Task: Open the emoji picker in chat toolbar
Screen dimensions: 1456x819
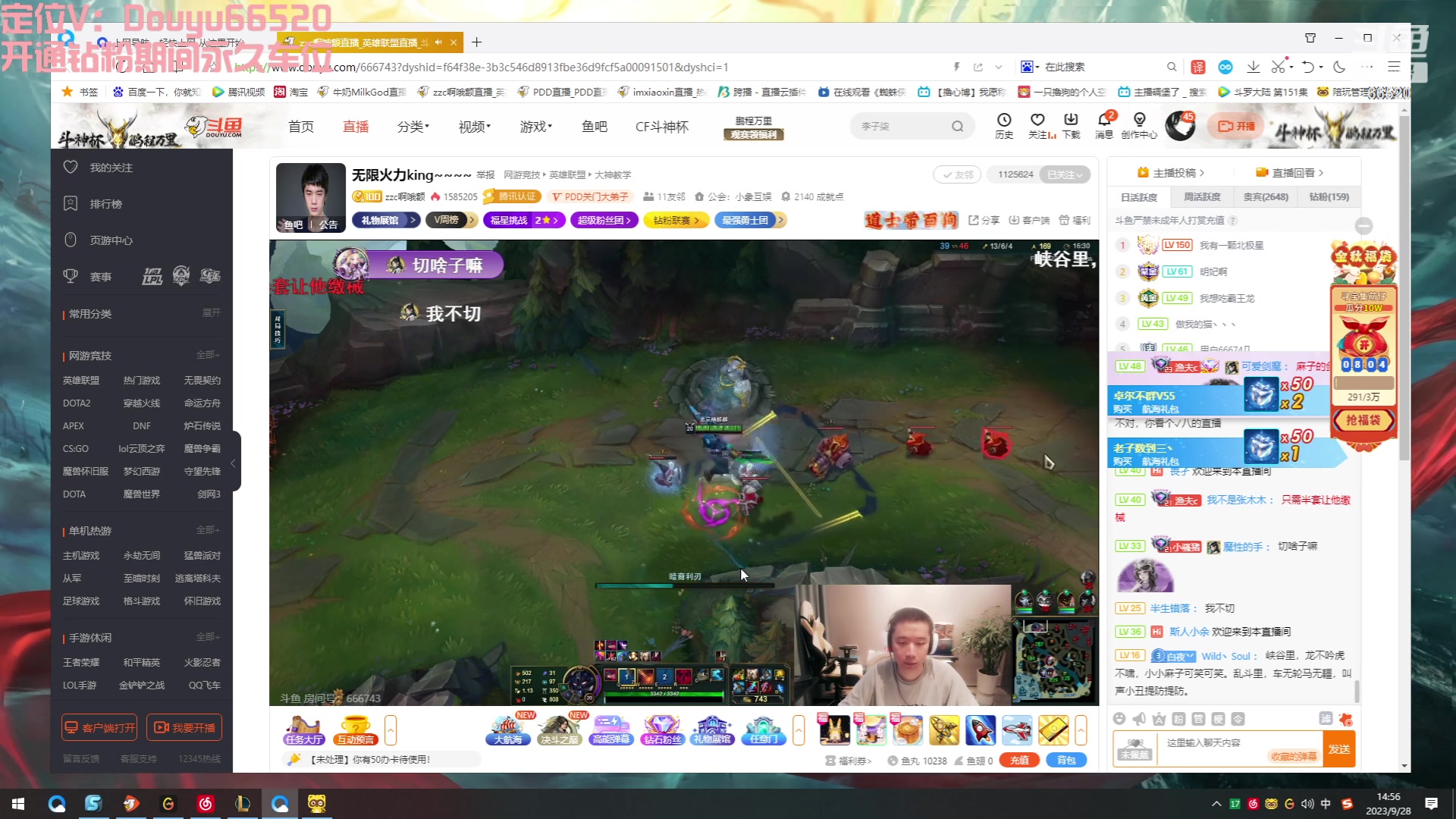Action: [x=1119, y=719]
